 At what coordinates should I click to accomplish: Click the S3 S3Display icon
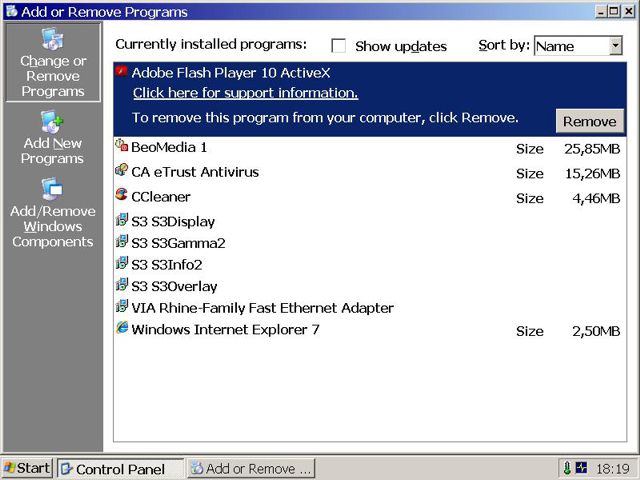point(121,220)
